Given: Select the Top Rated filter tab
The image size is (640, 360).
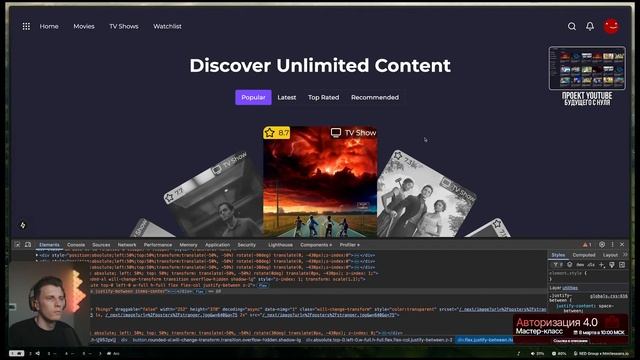Looking at the screenshot, I should (323, 97).
